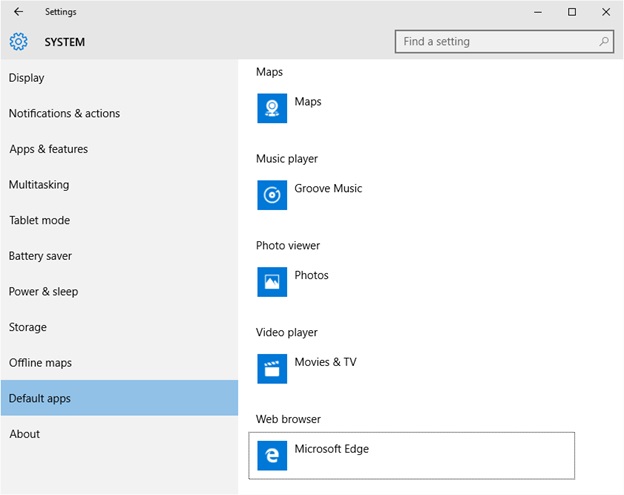Viewport: 624px width, 495px height.
Task: Click the search magnifier icon
Action: (x=604, y=42)
